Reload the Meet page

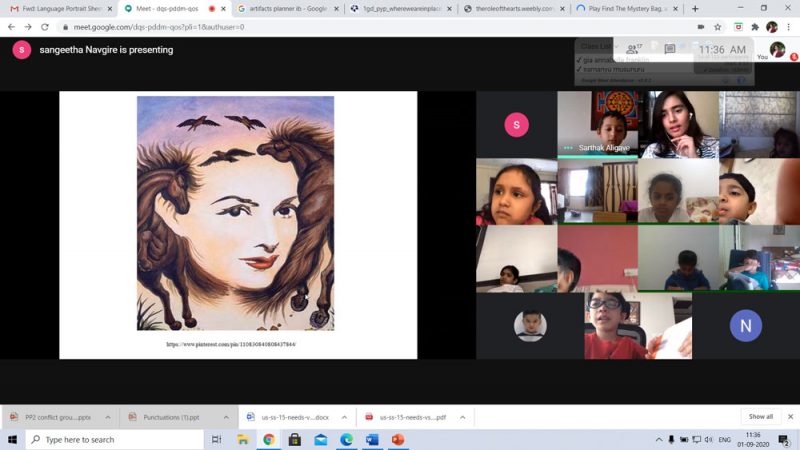pos(45,27)
